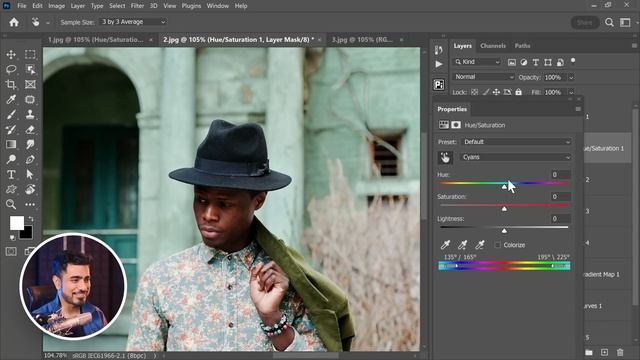Swap foreground and background colors
This screenshot has height=360, width=640.
(x=31, y=219)
